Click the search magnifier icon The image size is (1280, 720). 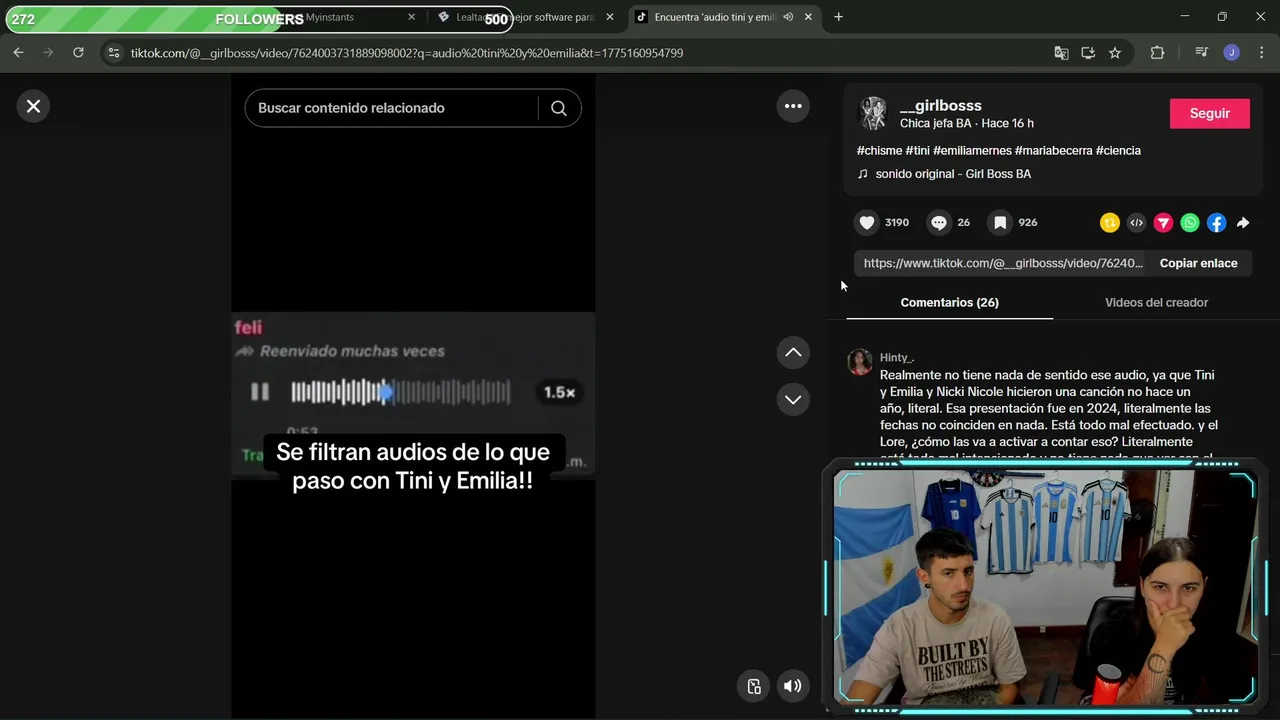tap(559, 108)
